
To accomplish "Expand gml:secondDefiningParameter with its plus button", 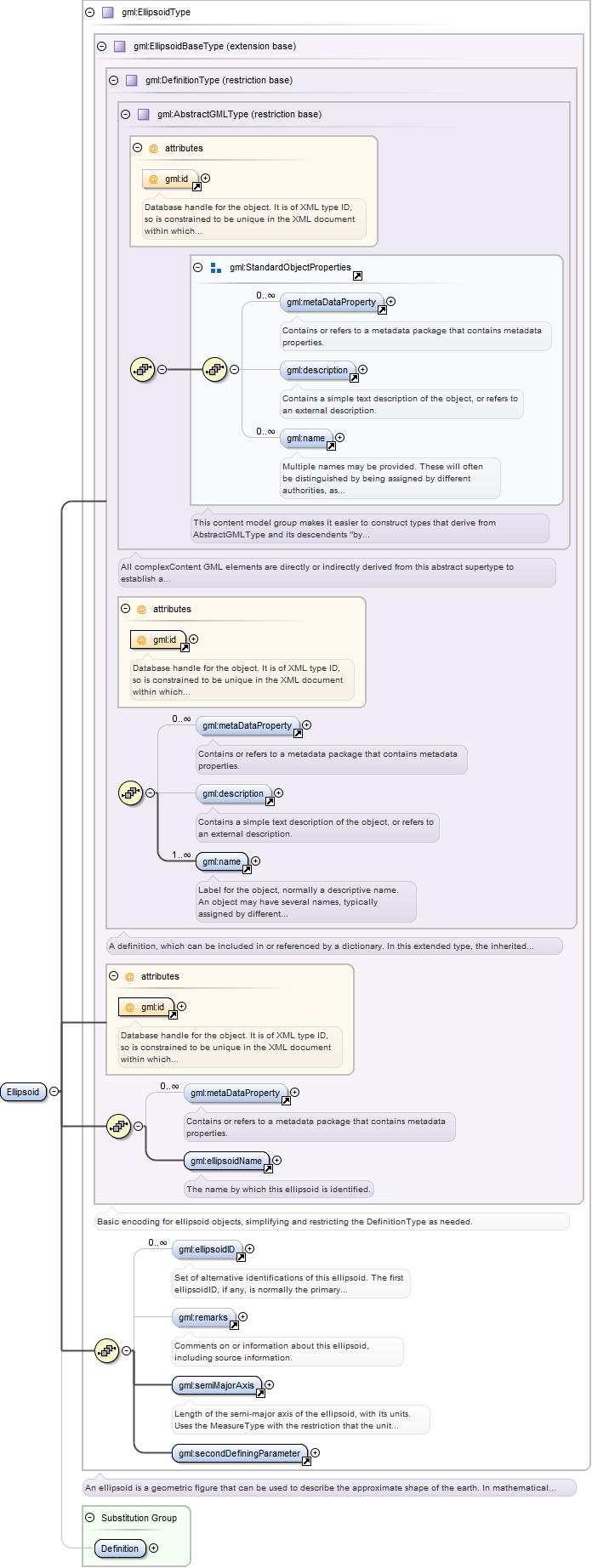I will [316, 1452].
